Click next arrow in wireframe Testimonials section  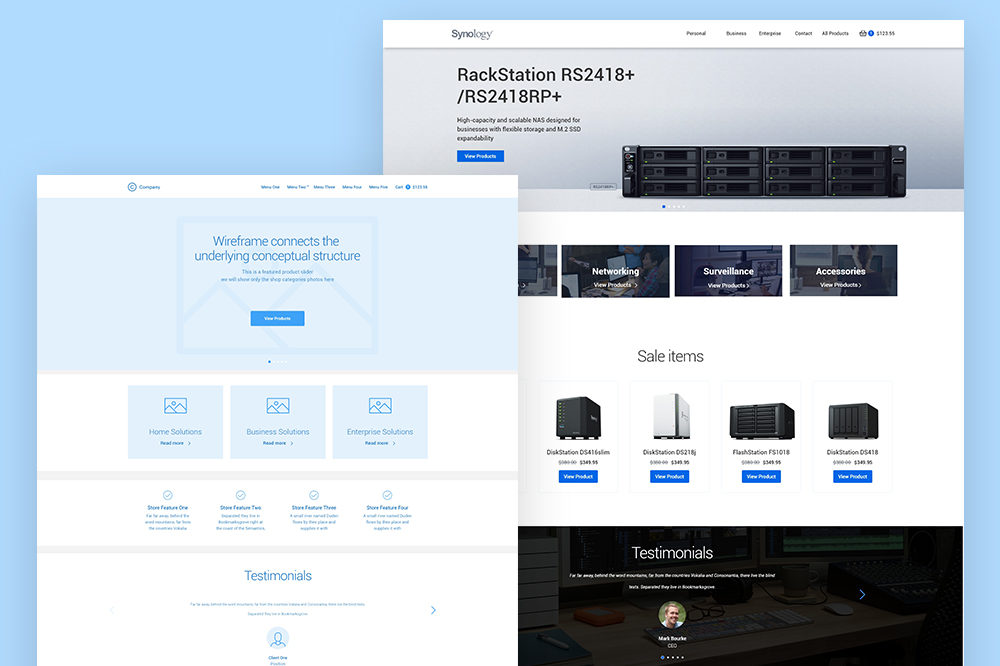pyautogui.click(x=434, y=610)
